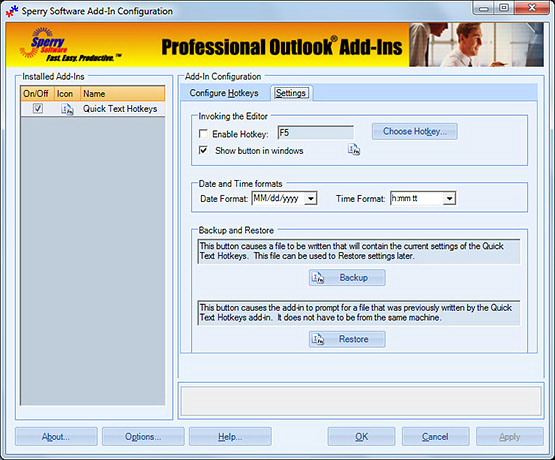The width and height of the screenshot is (555, 460).
Task: Maximize the Add-In Configuration window
Action: pos(504,7)
